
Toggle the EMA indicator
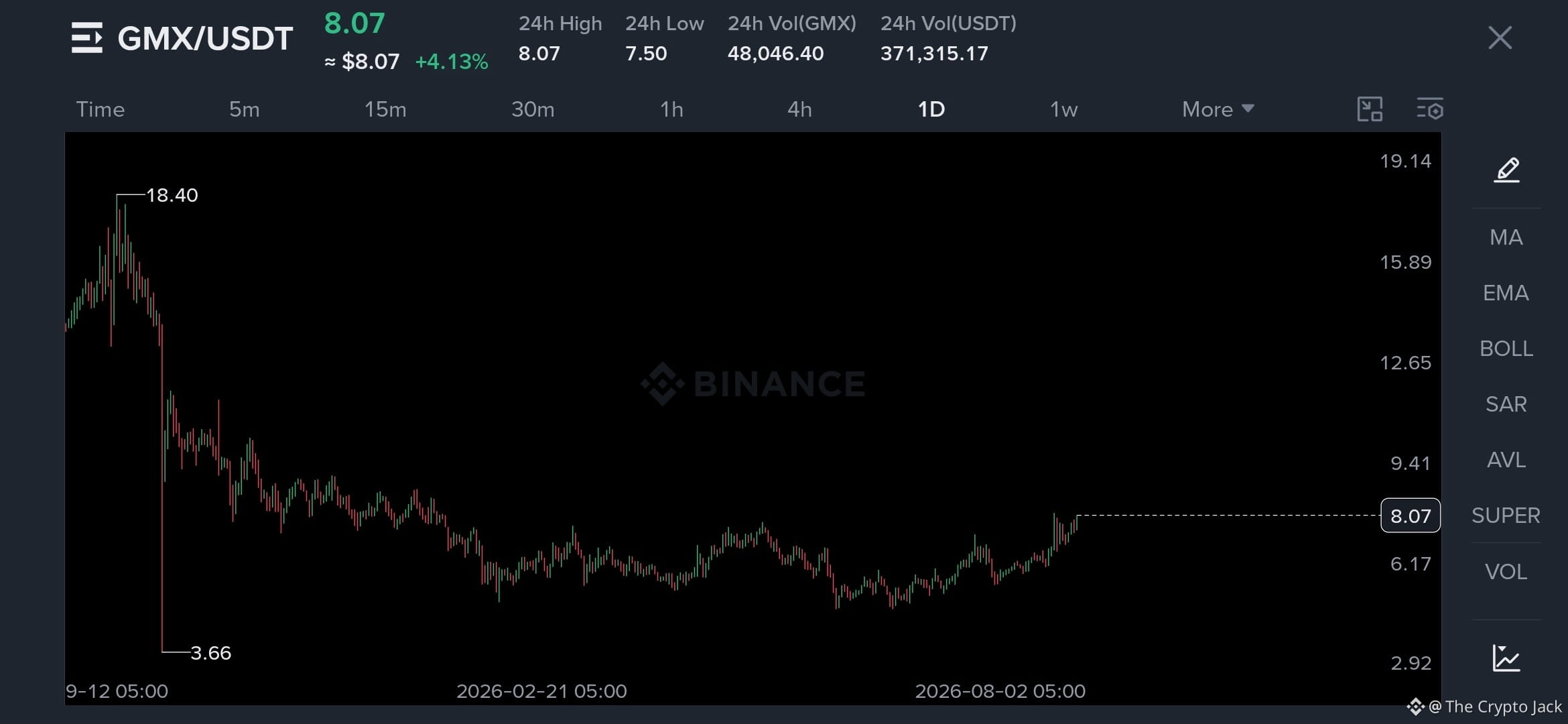pos(1506,293)
